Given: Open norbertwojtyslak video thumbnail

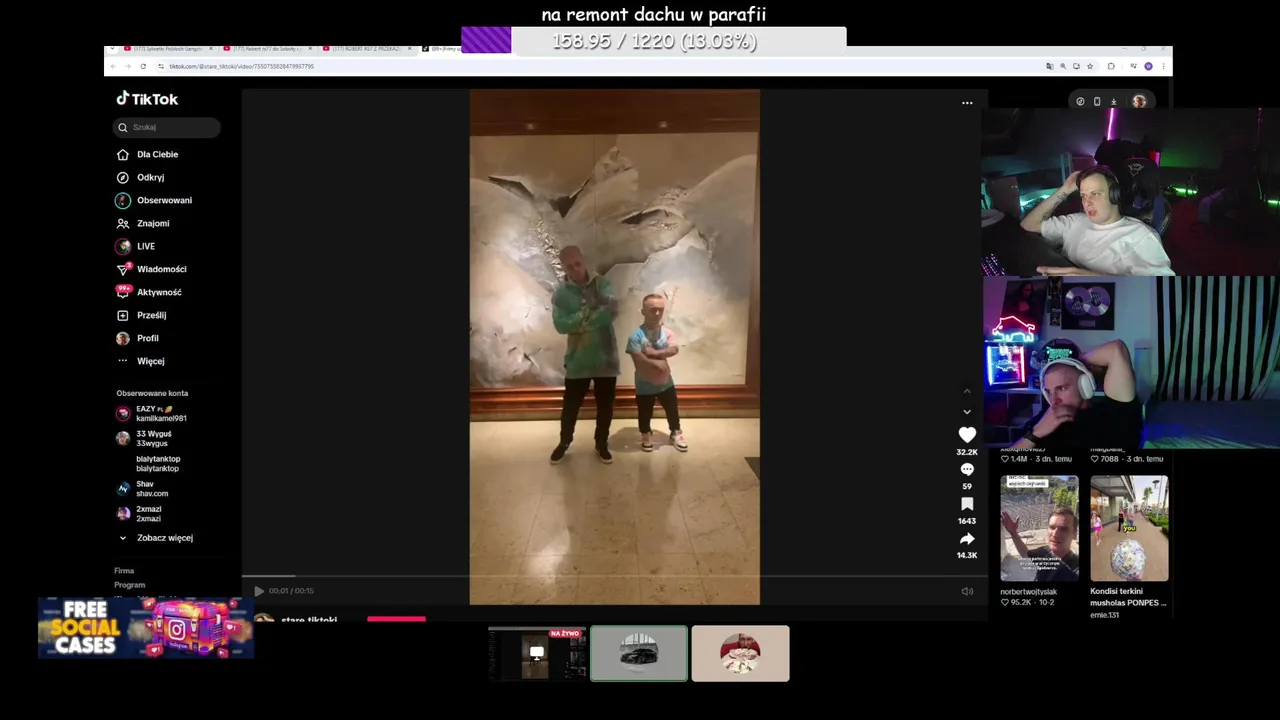Looking at the screenshot, I should [1040, 528].
